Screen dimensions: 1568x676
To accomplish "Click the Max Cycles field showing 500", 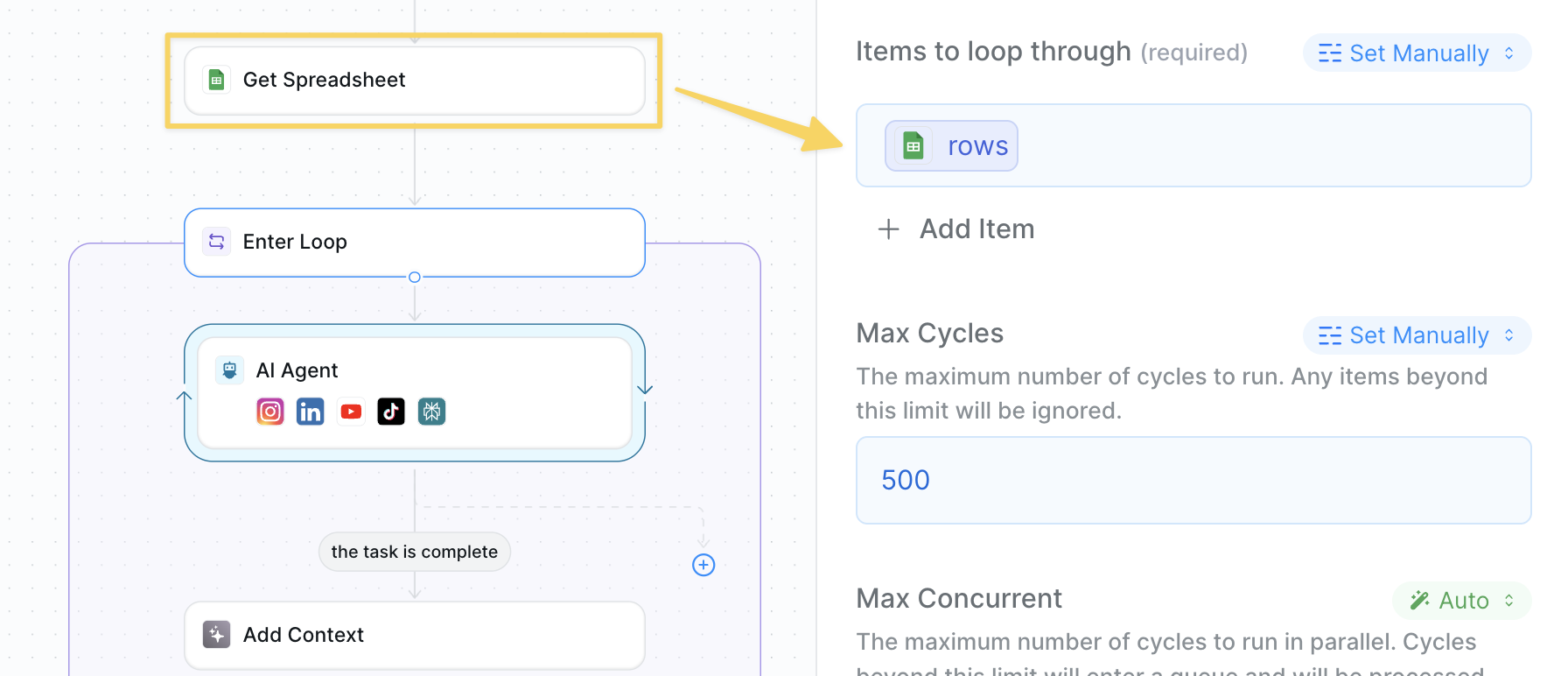I will coord(1193,480).
